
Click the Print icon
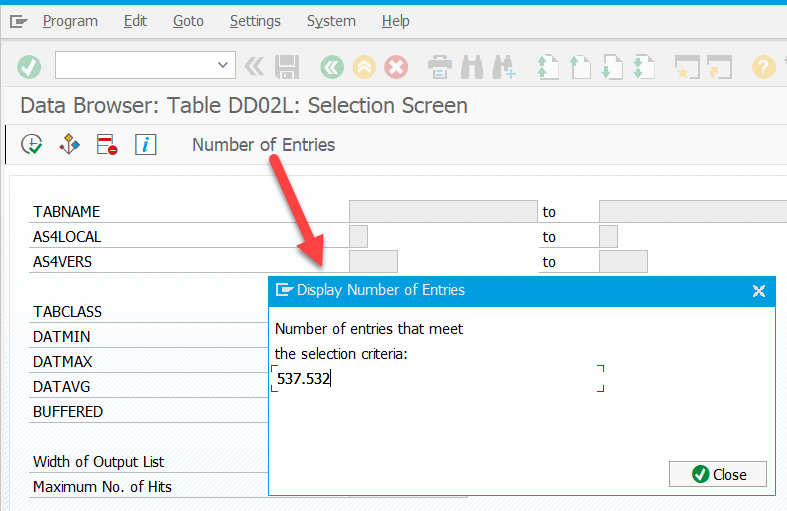click(440, 67)
